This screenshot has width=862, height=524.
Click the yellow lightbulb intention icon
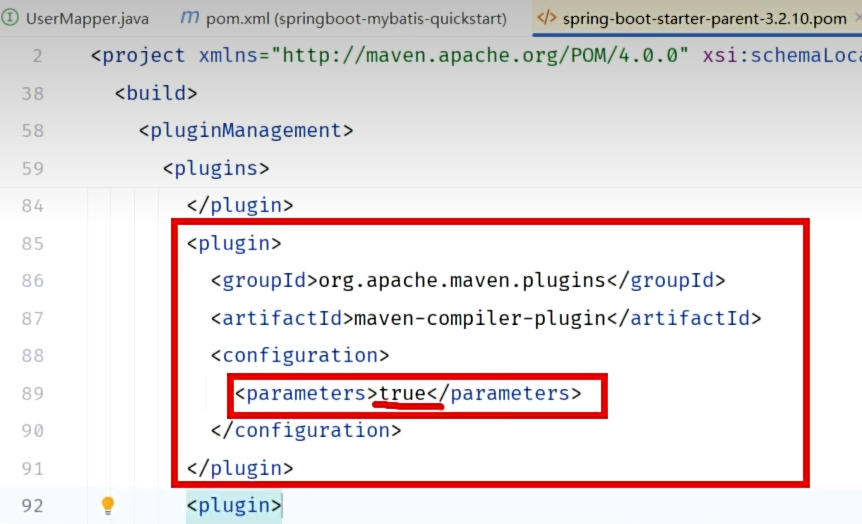(x=108, y=505)
